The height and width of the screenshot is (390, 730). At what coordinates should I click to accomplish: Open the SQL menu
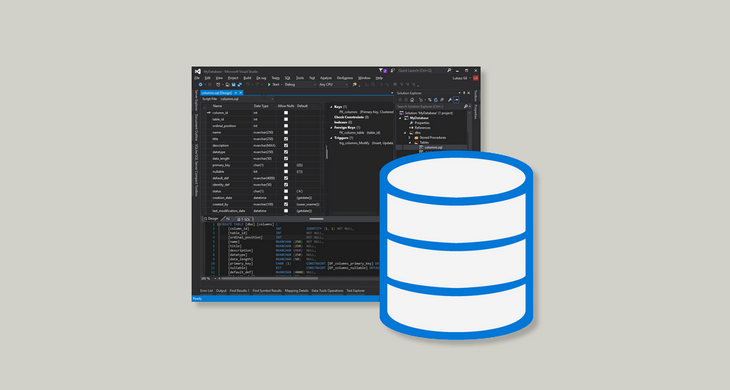[288, 78]
